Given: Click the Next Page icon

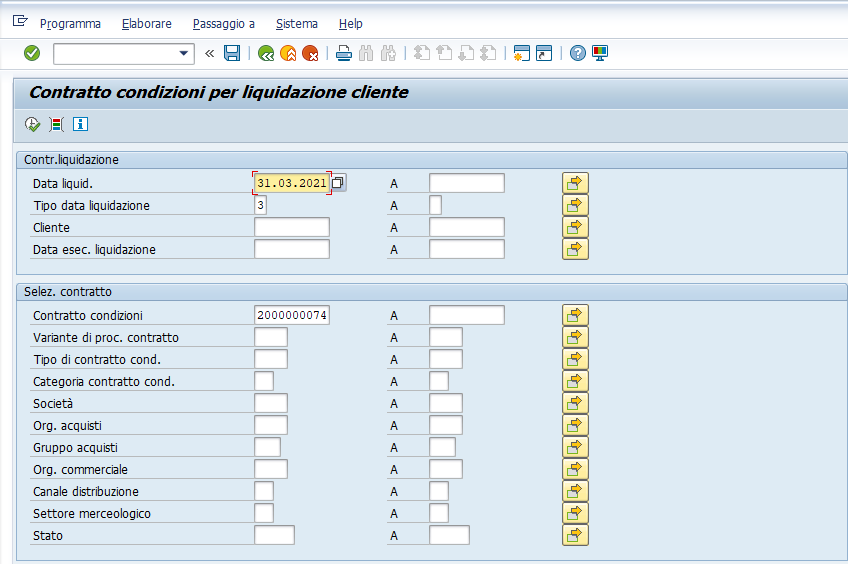Looking at the screenshot, I should tap(466, 53).
